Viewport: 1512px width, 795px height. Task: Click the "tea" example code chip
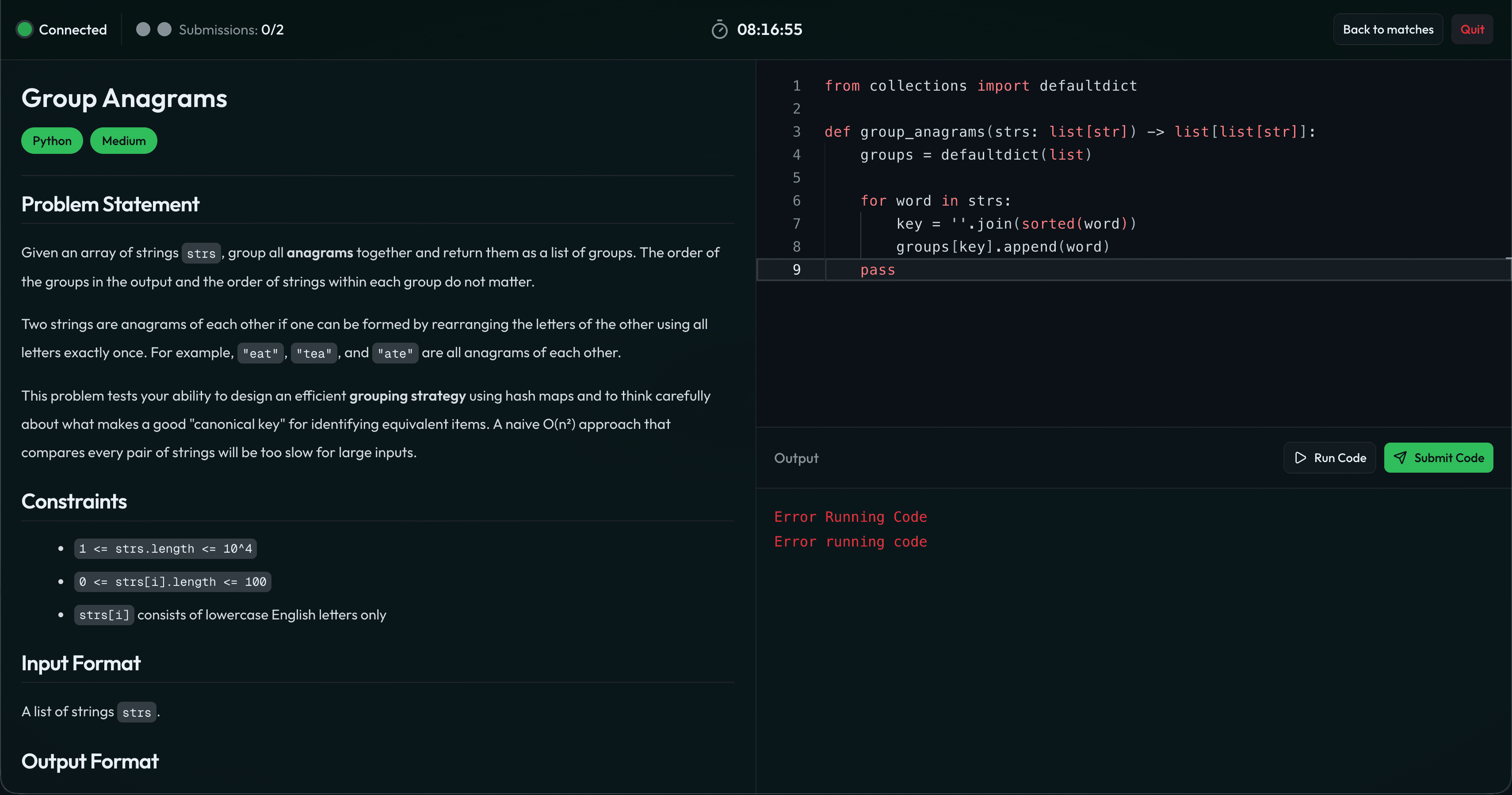(x=314, y=353)
